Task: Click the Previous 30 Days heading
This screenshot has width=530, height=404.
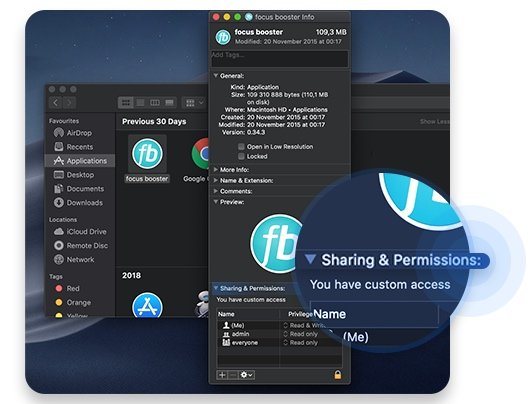Action: tap(154, 122)
